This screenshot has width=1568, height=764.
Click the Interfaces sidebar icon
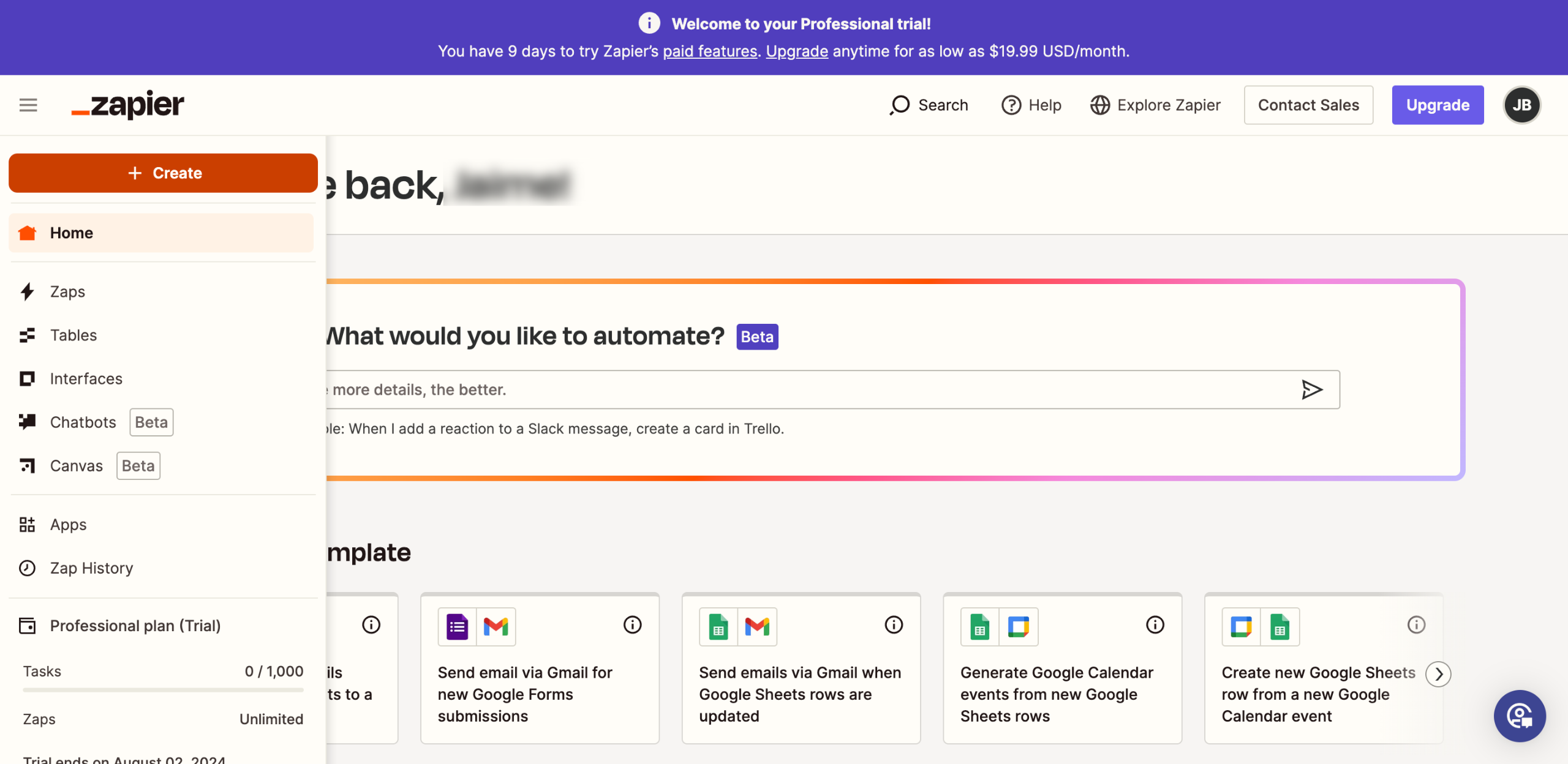point(27,379)
